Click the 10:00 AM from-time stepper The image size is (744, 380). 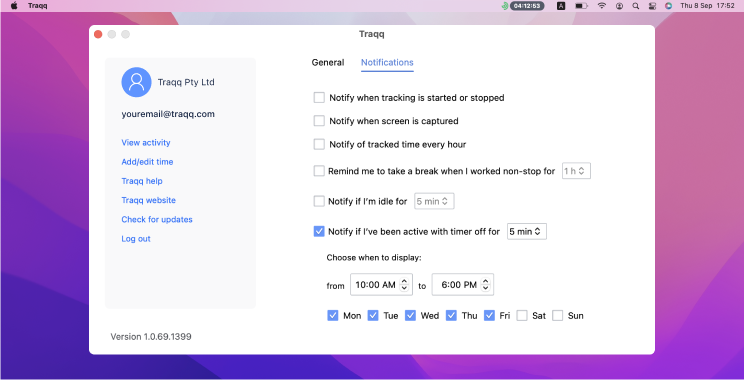coord(404,285)
